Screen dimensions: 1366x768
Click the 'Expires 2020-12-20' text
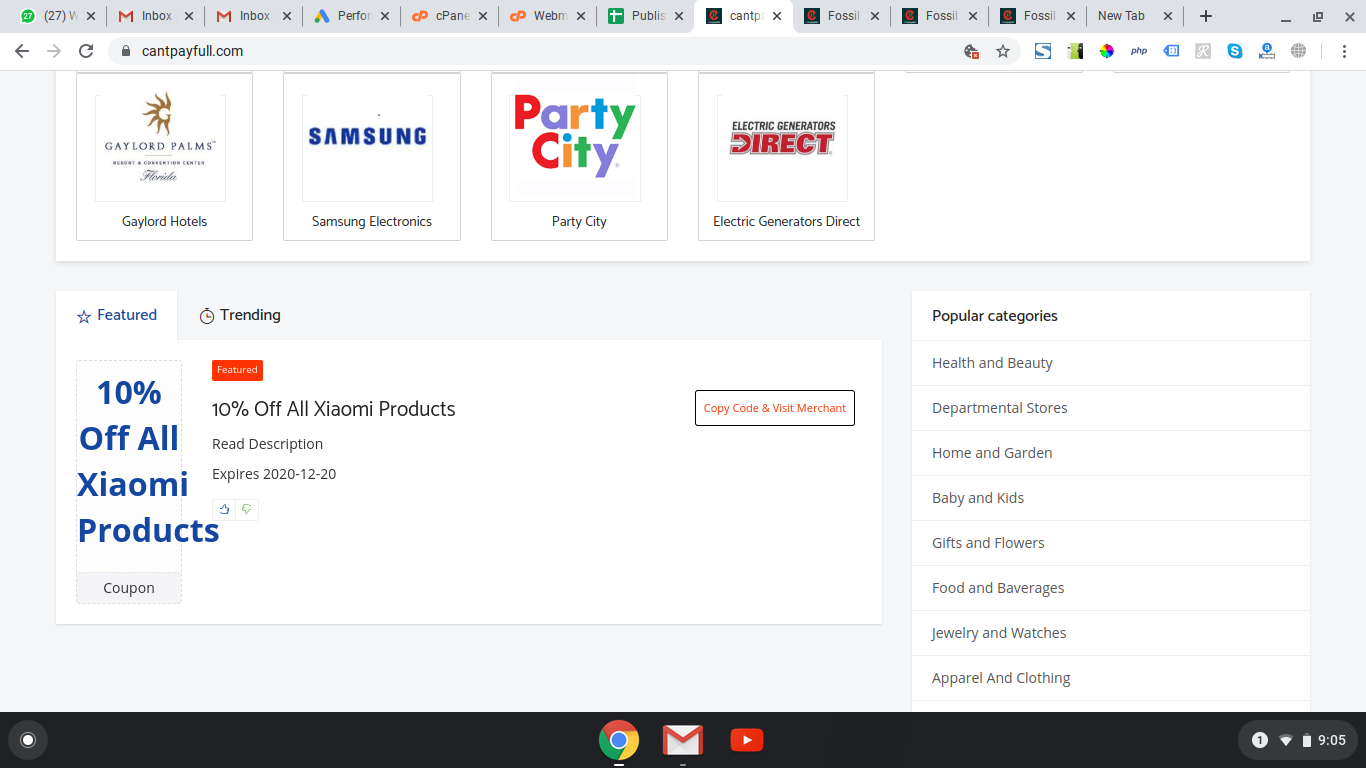(274, 474)
